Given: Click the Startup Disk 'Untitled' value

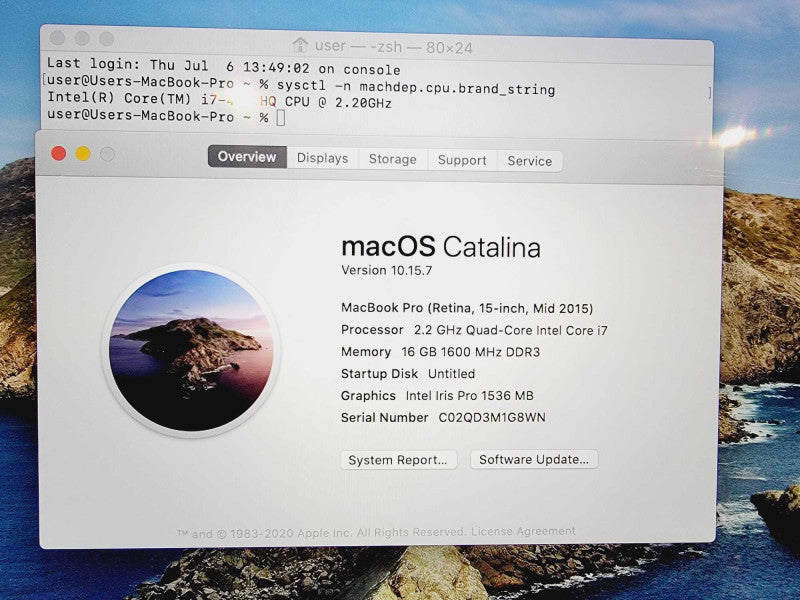Looking at the screenshot, I should point(452,374).
